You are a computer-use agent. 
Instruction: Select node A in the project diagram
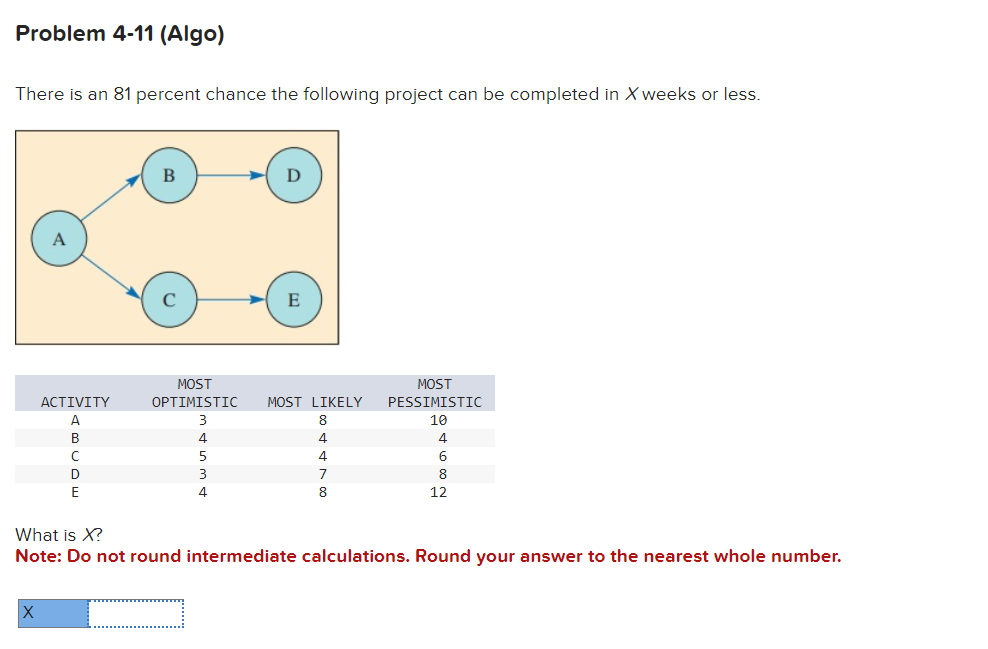60,238
